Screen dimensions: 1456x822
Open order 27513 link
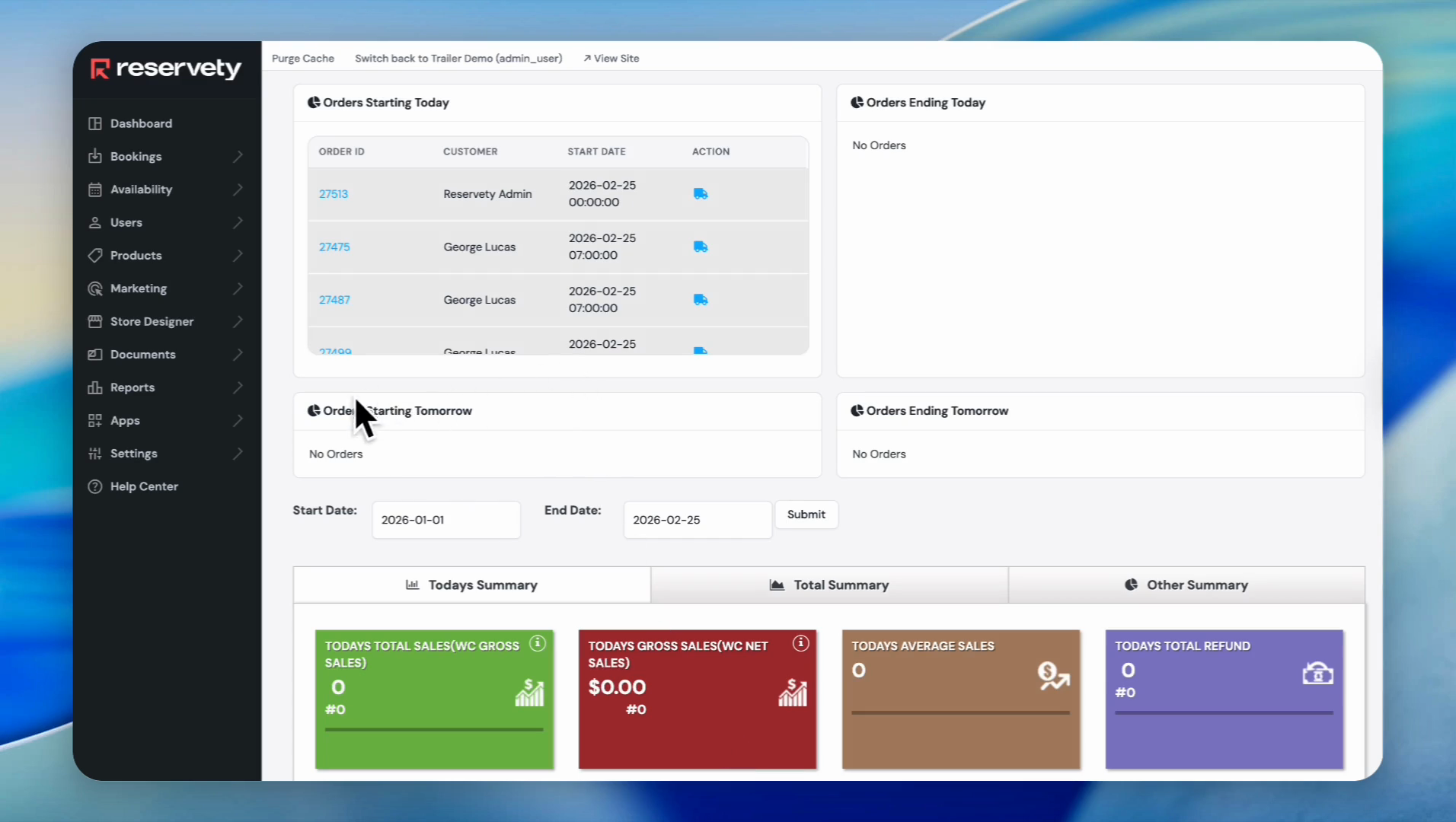(334, 194)
